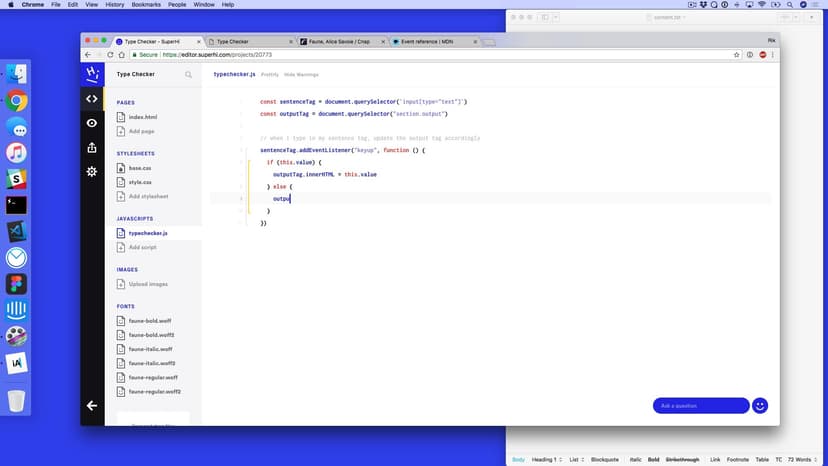The image size is (828, 466).
Task: Reload the page in Chrome
Action: (x=122, y=54)
